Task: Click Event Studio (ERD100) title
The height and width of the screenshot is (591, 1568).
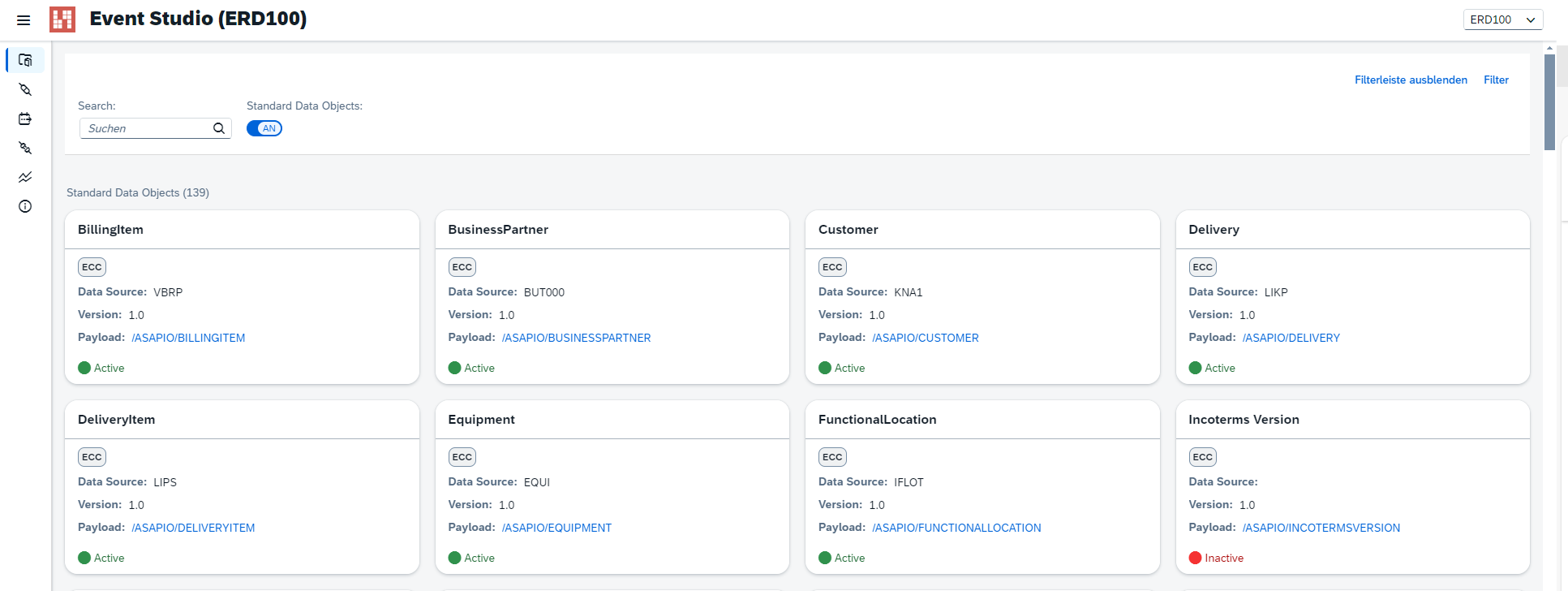Action: point(198,19)
